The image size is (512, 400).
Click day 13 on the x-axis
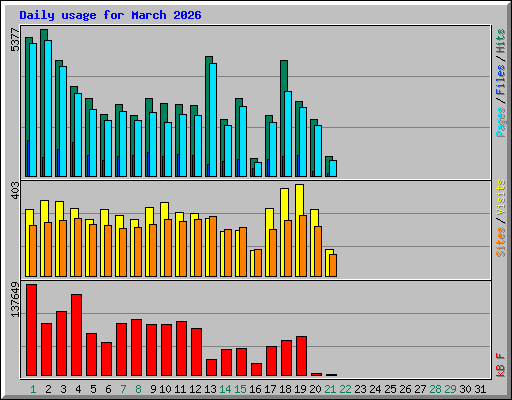(210, 389)
